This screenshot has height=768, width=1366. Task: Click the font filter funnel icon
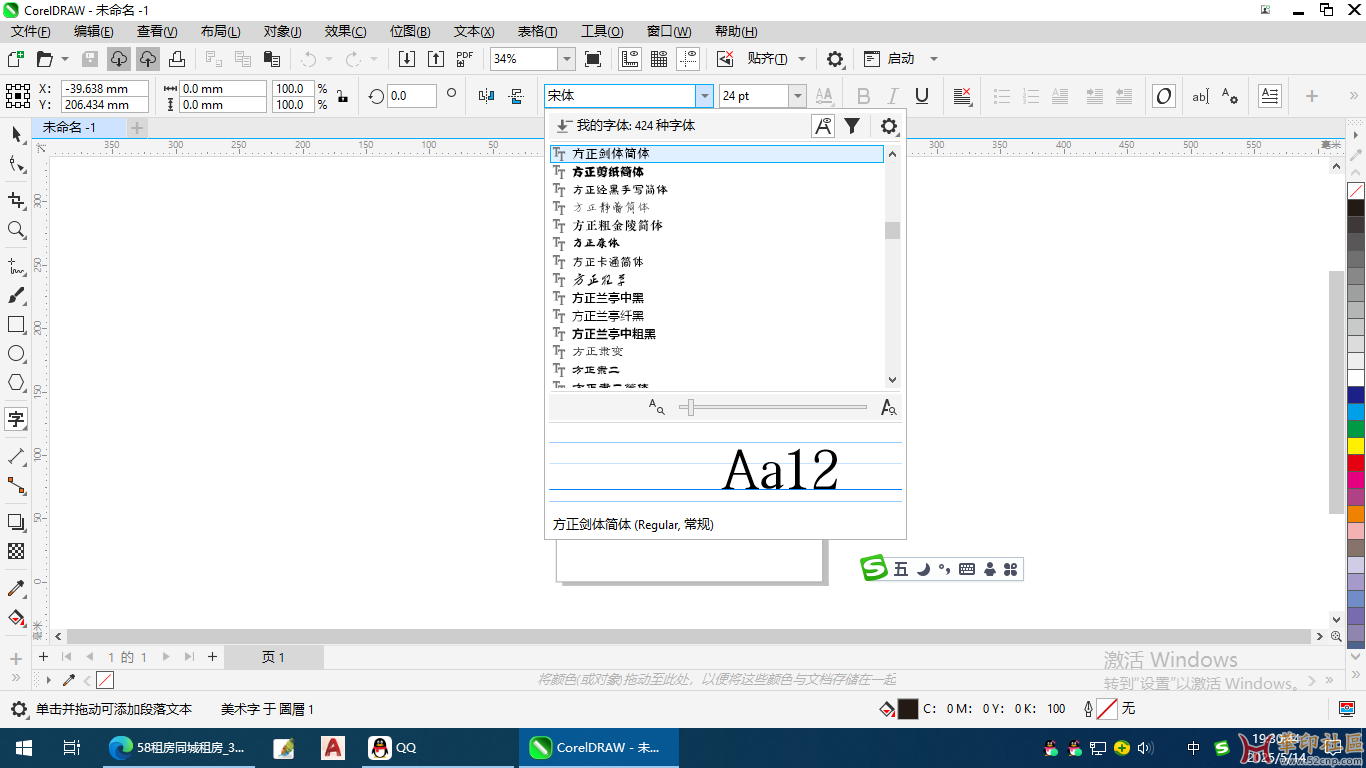coord(852,126)
